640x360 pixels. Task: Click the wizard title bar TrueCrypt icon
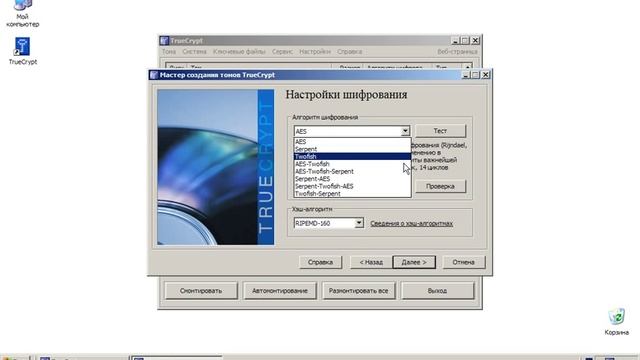point(154,75)
